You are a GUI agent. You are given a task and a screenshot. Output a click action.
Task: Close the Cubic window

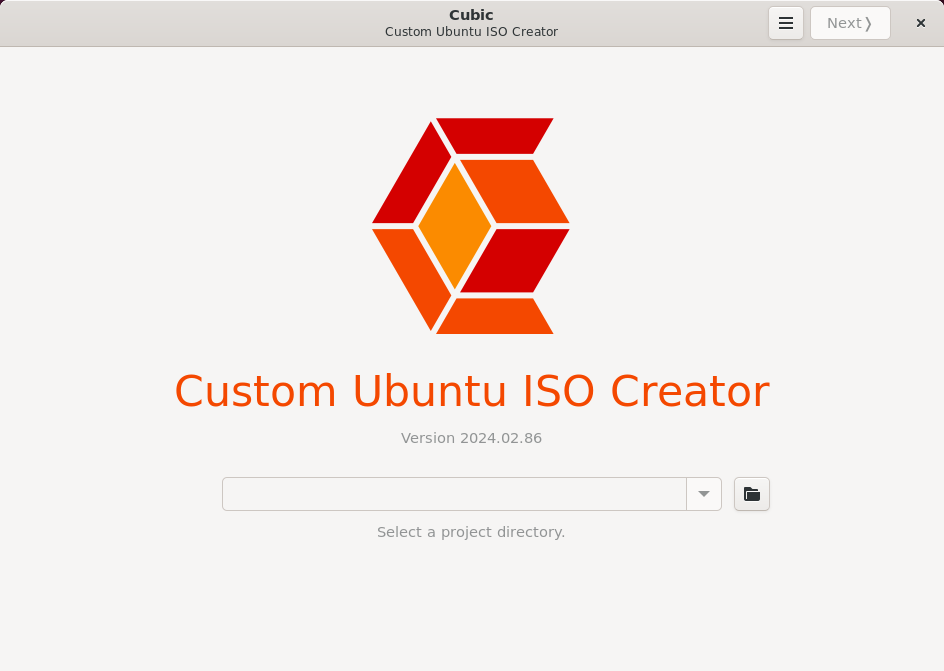pos(921,23)
